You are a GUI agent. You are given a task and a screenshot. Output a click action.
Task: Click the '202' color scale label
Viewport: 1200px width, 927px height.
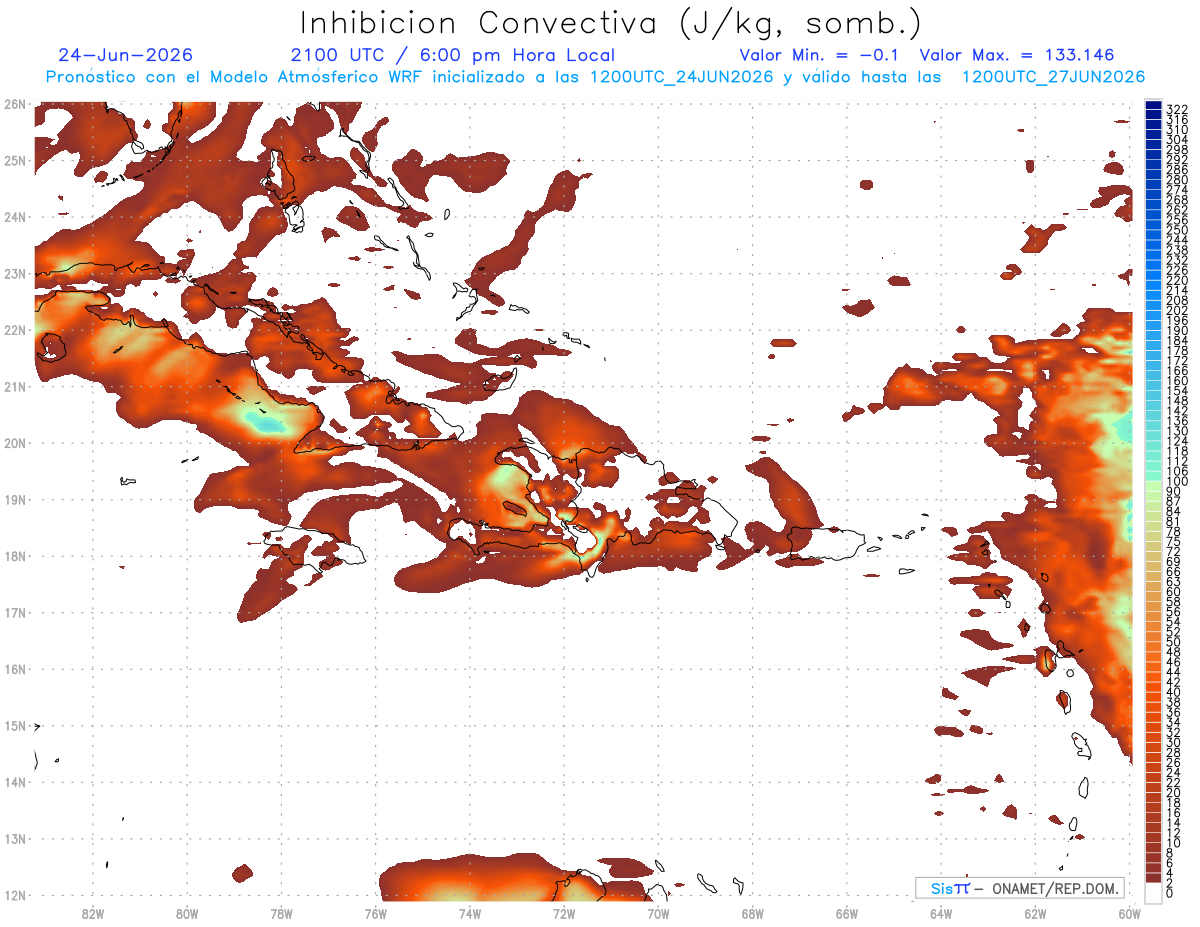(1177, 310)
